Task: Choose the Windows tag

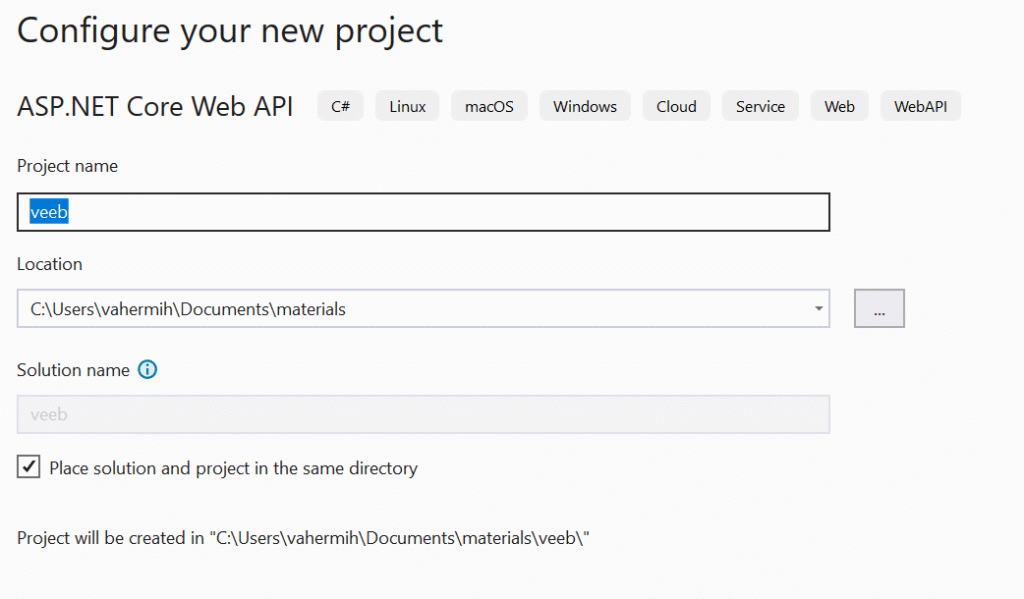Action: pyautogui.click(x=585, y=106)
